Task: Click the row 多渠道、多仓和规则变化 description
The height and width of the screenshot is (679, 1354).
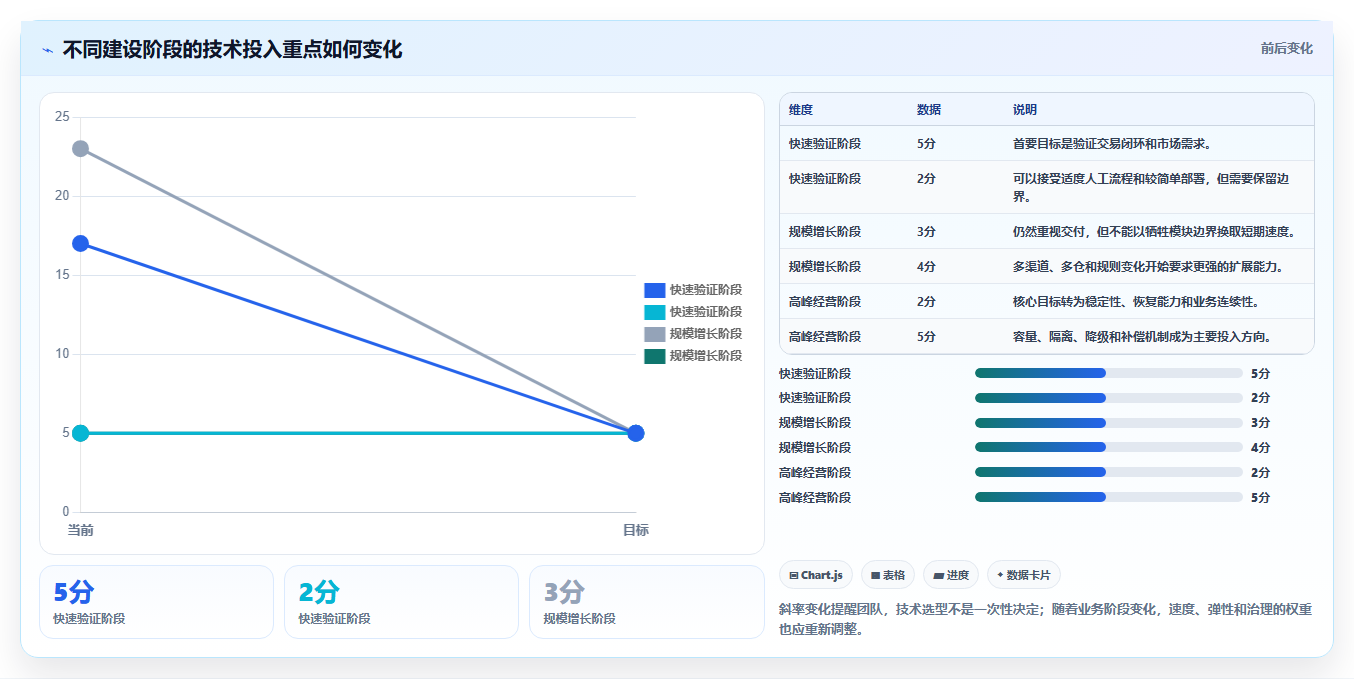Action: (1148, 267)
